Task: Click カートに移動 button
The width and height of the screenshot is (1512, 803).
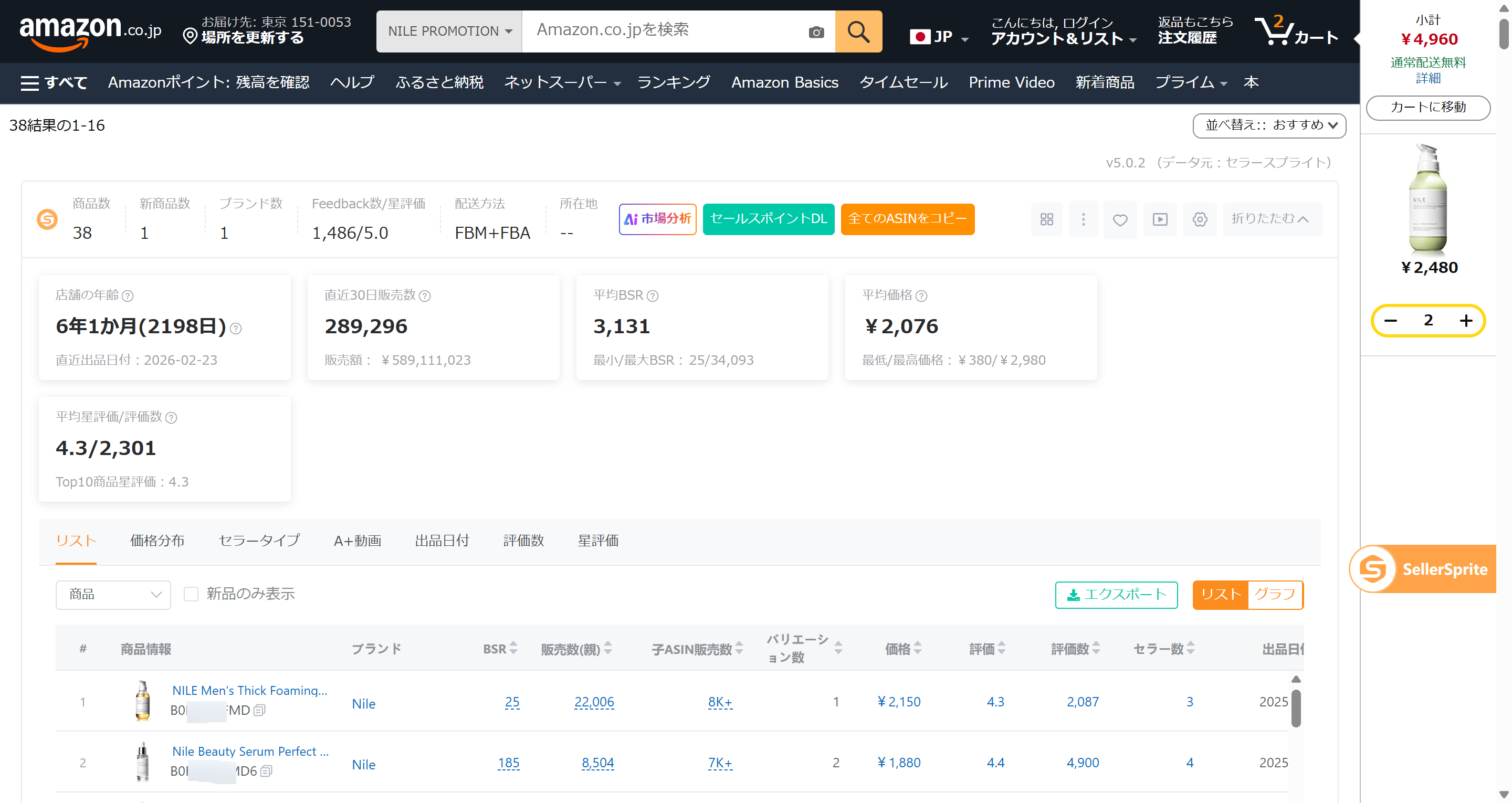Action: click(1428, 108)
